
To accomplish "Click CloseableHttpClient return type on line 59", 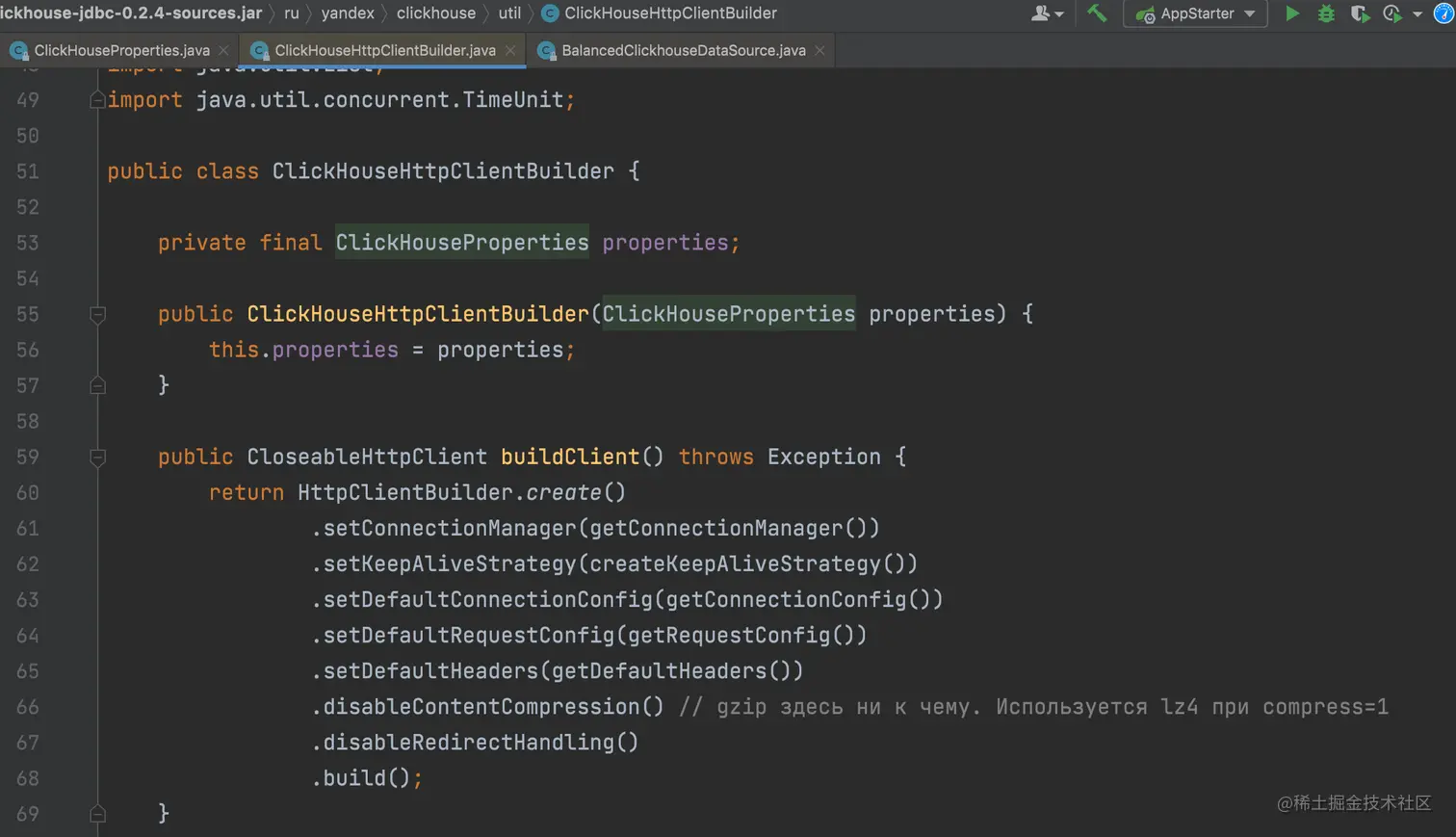I will [367, 457].
